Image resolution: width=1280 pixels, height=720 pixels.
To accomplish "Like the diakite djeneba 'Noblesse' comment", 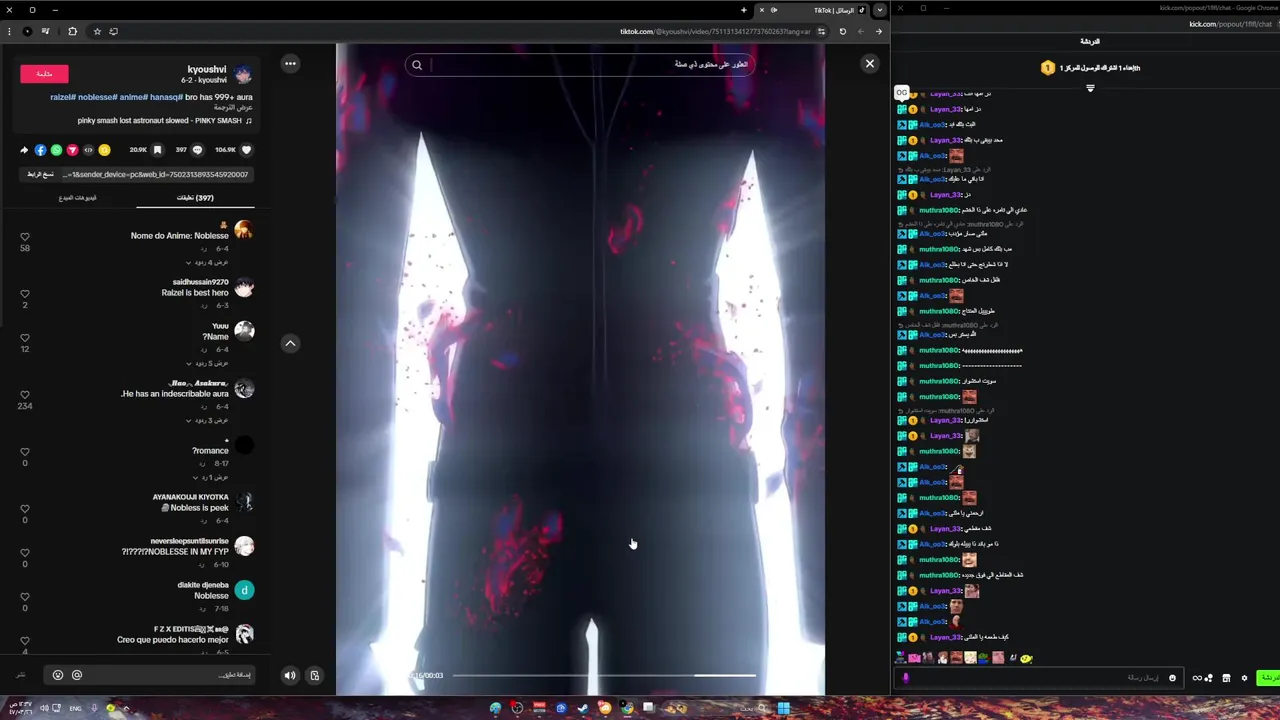I will coord(25,597).
